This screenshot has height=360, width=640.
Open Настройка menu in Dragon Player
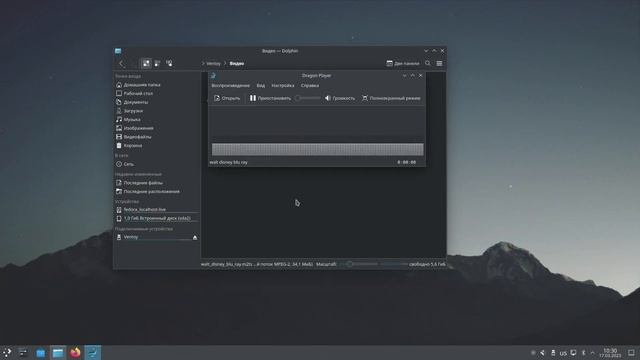[283, 86]
